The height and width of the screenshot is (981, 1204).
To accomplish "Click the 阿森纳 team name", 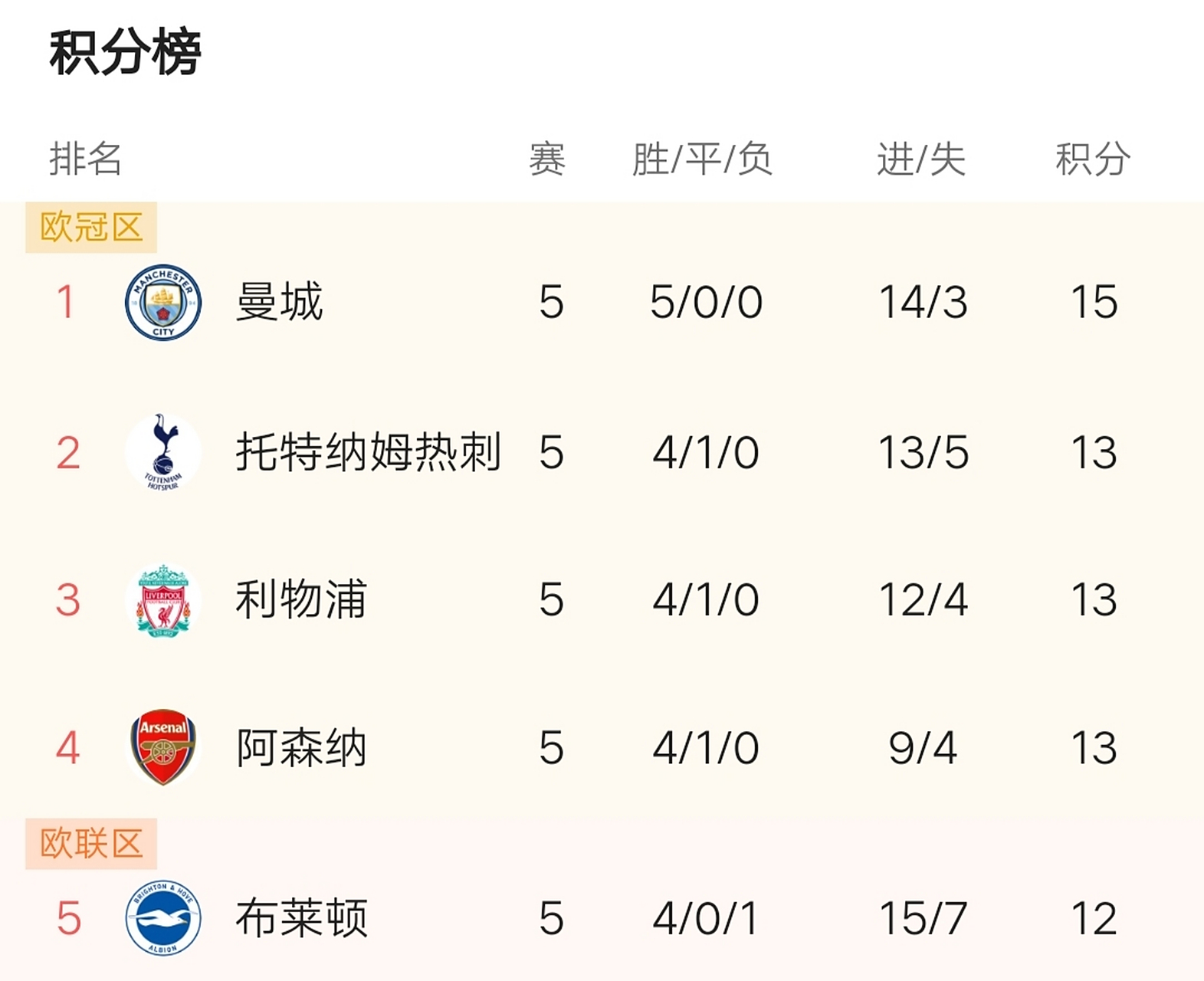I will tap(301, 748).
